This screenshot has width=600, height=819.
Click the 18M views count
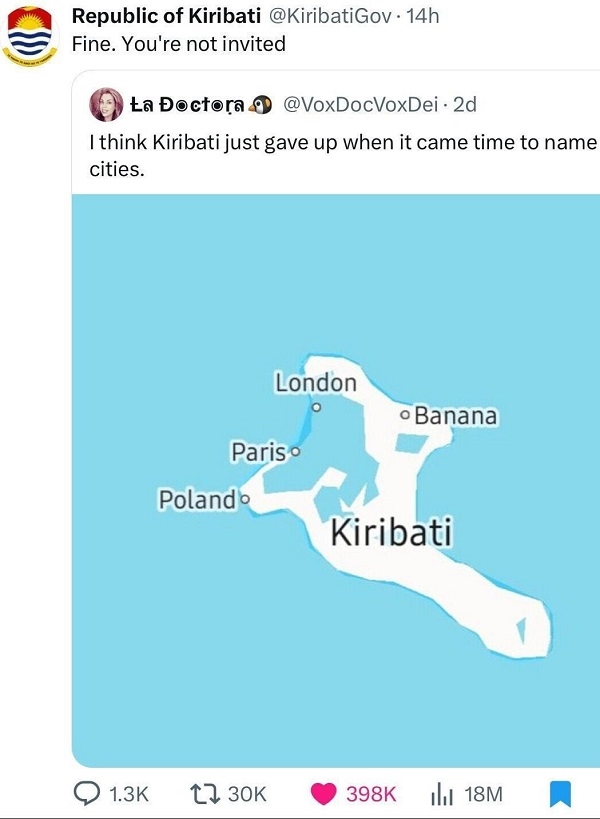[x=485, y=793]
